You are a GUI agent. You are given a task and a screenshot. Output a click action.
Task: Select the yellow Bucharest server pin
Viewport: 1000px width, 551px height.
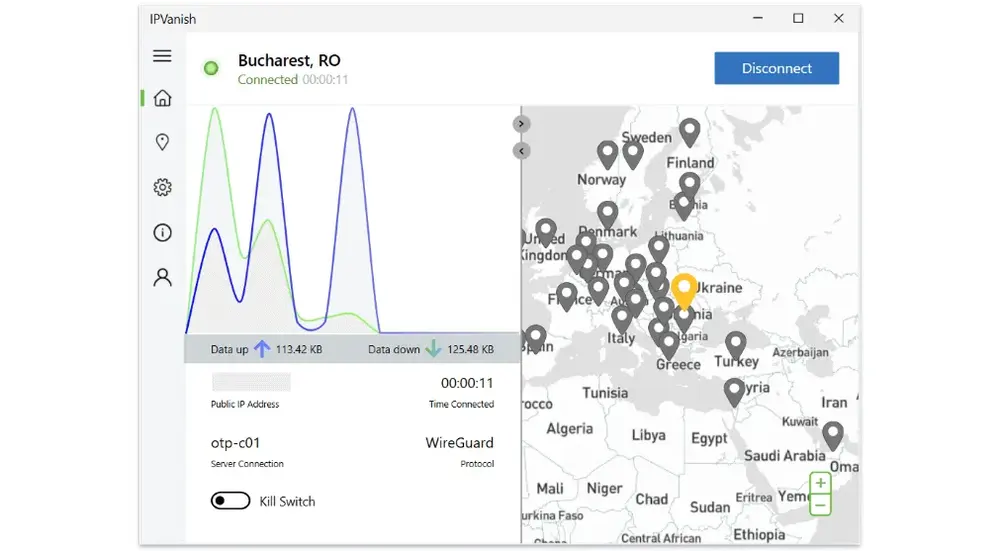point(684,290)
